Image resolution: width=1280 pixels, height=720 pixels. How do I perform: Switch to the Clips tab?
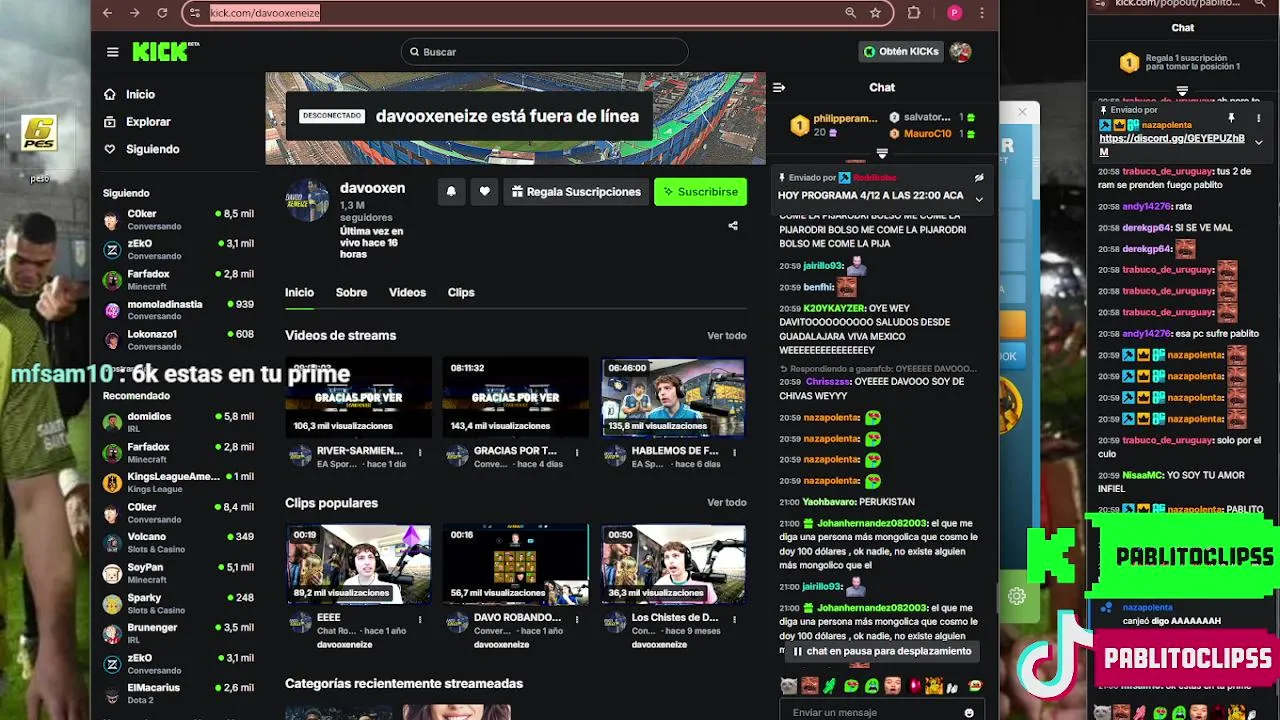[461, 292]
